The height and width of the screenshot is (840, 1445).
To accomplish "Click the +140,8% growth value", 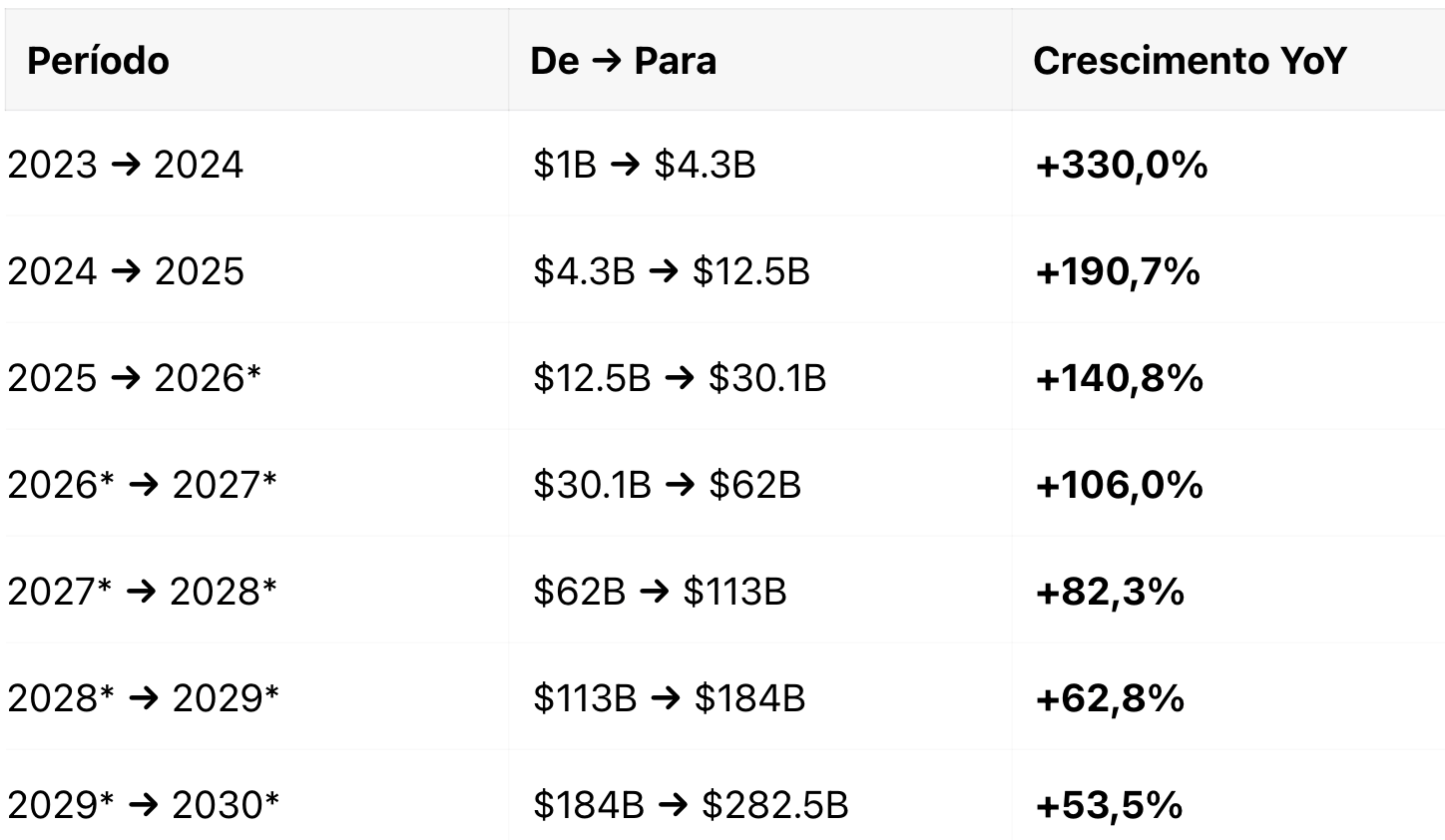I will tap(1120, 378).
